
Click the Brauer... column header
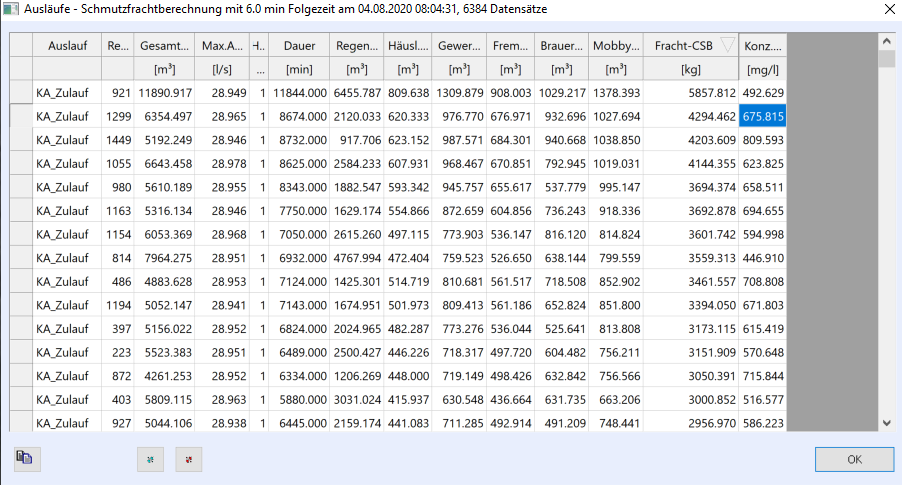(x=561, y=45)
